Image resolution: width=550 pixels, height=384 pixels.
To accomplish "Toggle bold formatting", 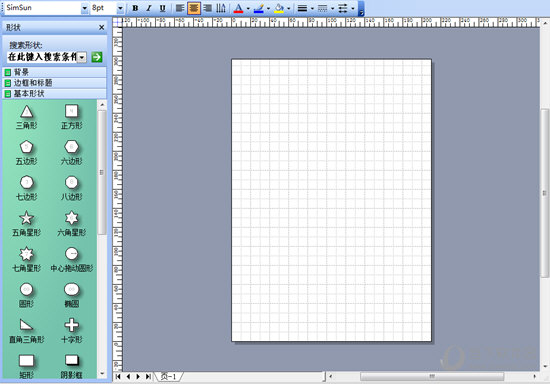I will click(x=135, y=8).
